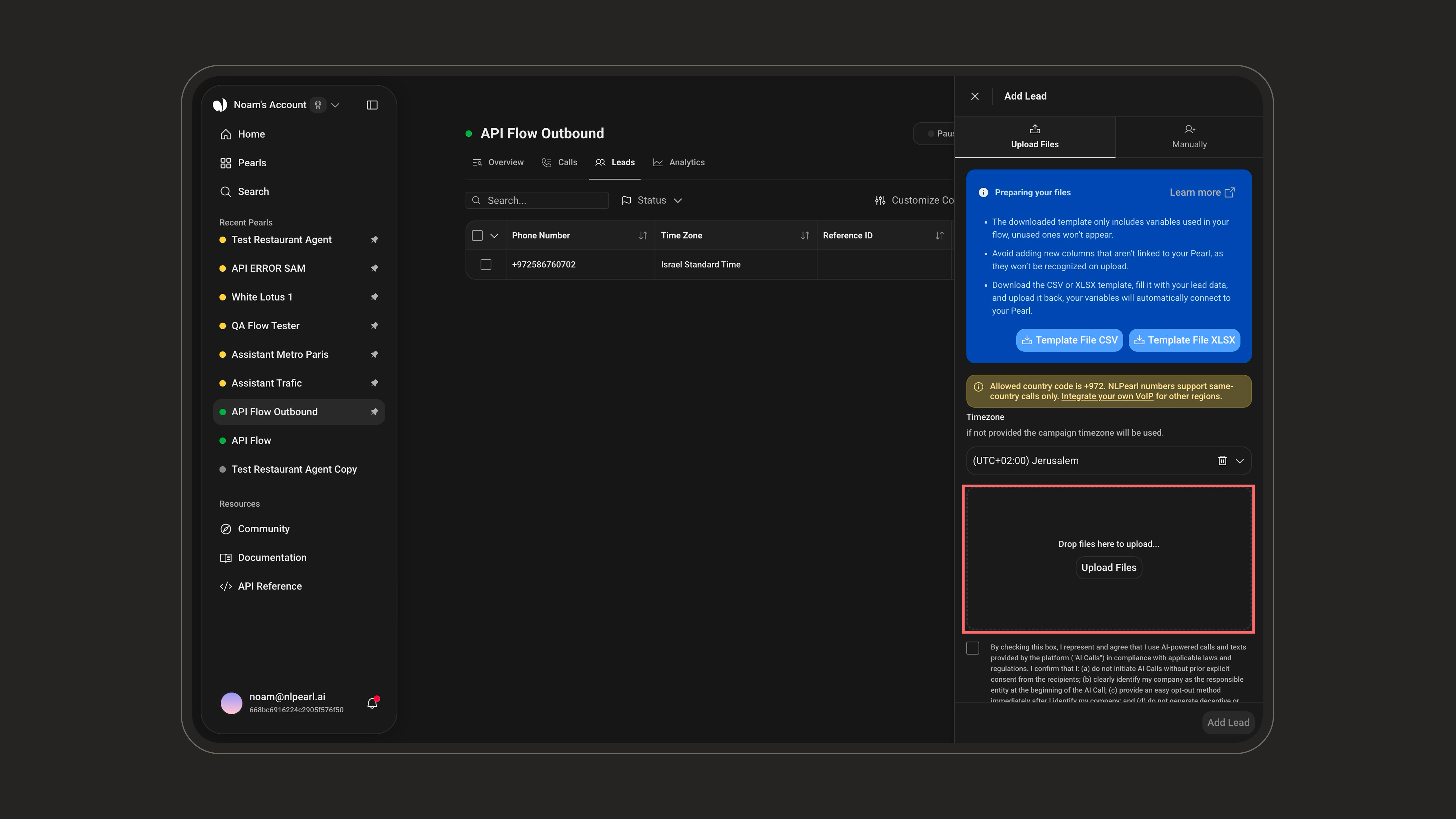Switch to the Calls tab
Image resolution: width=1456 pixels, height=819 pixels.
(x=560, y=163)
